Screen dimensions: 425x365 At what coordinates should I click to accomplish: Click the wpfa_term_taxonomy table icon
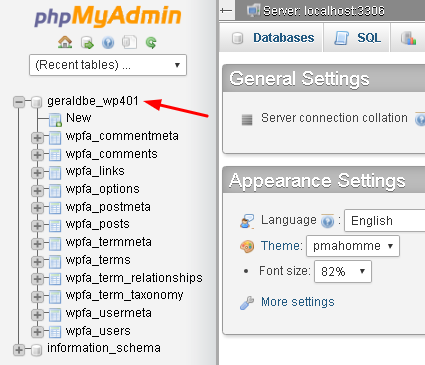55,296
